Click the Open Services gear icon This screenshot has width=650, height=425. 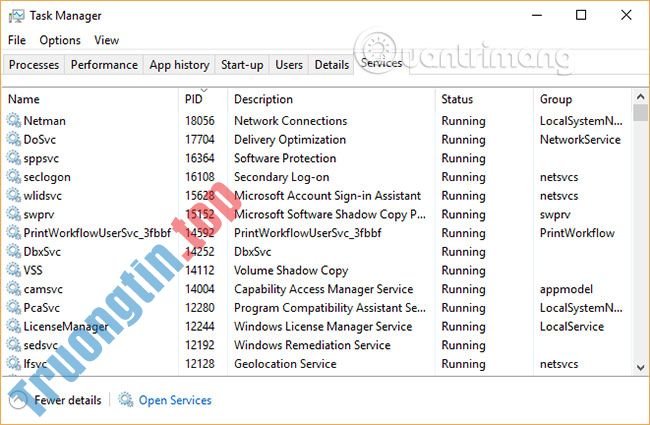click(x=126, y=400)
